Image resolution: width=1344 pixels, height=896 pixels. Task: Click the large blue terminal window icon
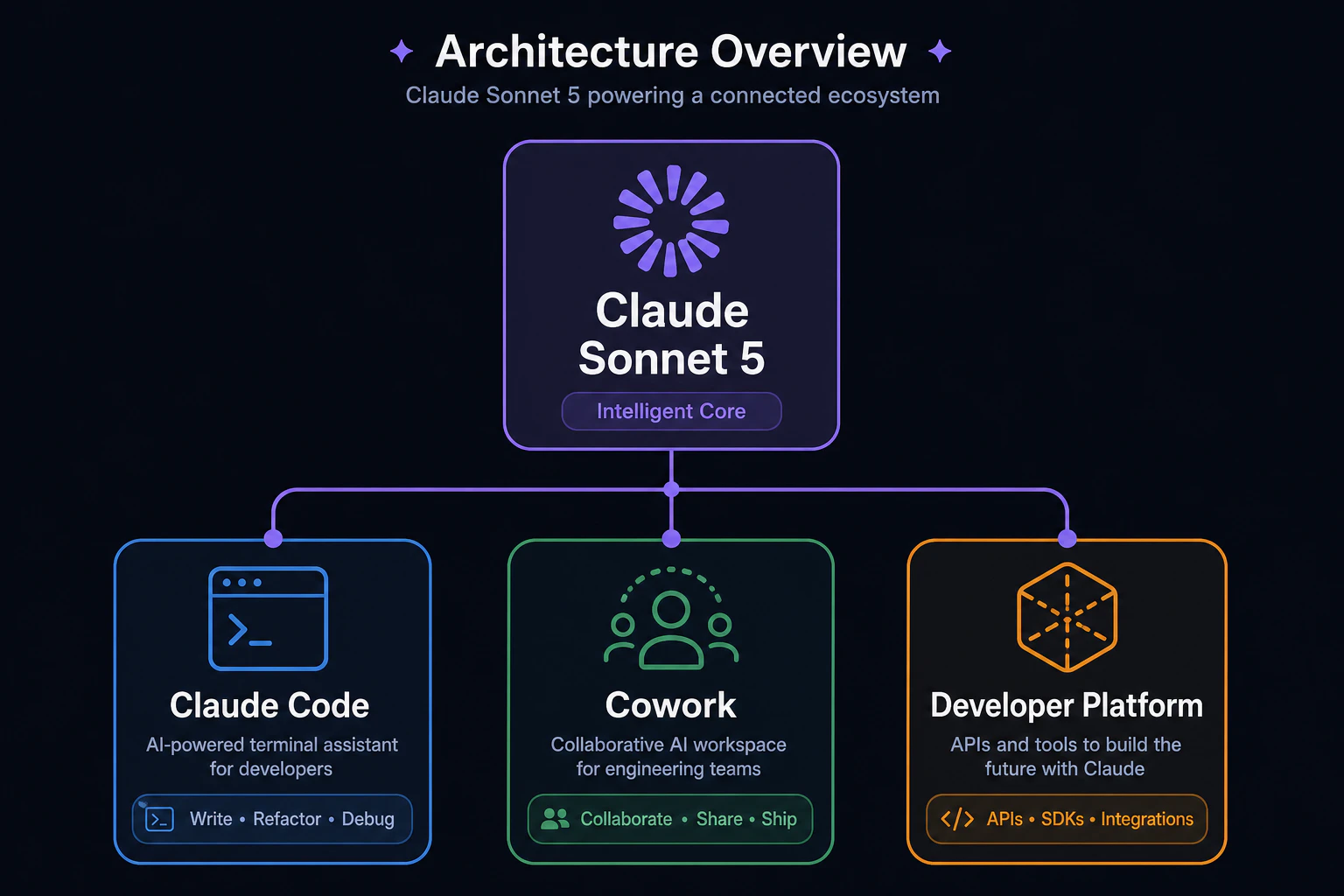click(269, 619)
